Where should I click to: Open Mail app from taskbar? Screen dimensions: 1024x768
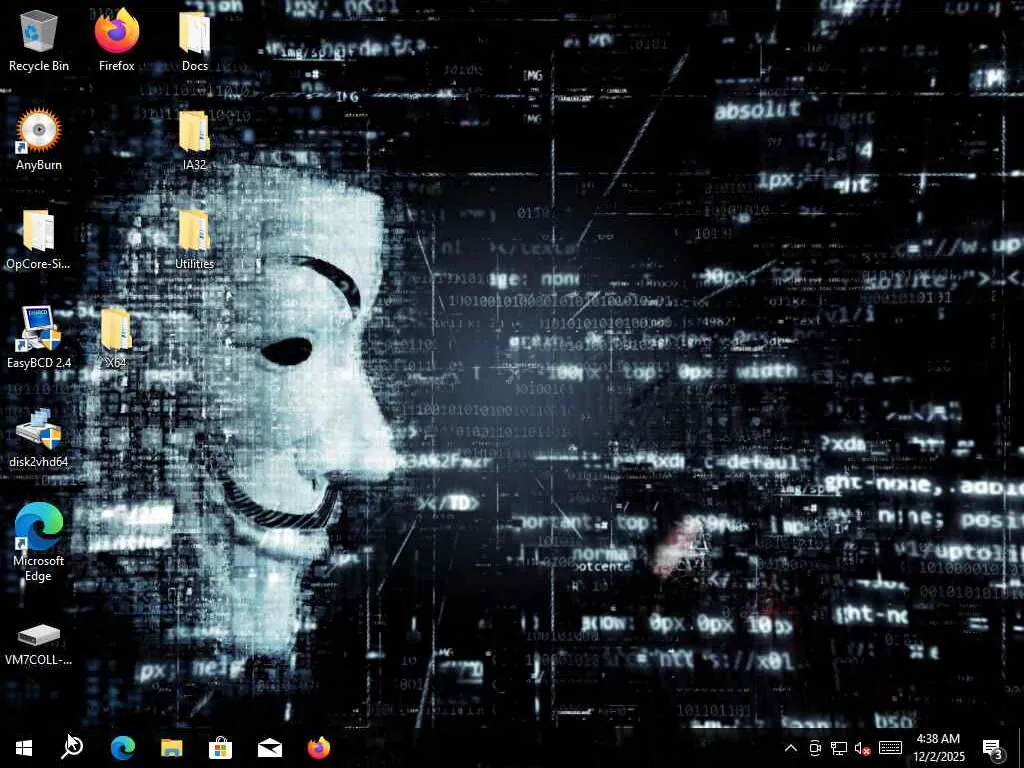point(269,748)
